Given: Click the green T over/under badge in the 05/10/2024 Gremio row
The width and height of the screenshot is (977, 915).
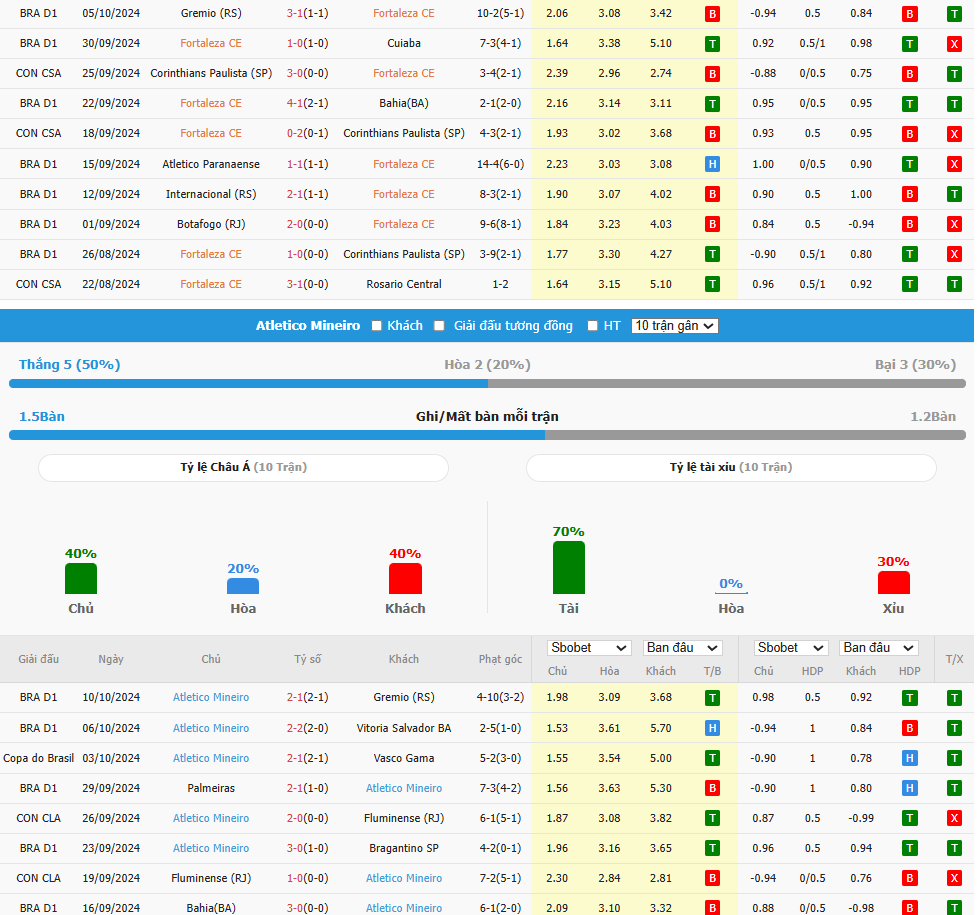Looking at the screenshot, I should [954, 14].
